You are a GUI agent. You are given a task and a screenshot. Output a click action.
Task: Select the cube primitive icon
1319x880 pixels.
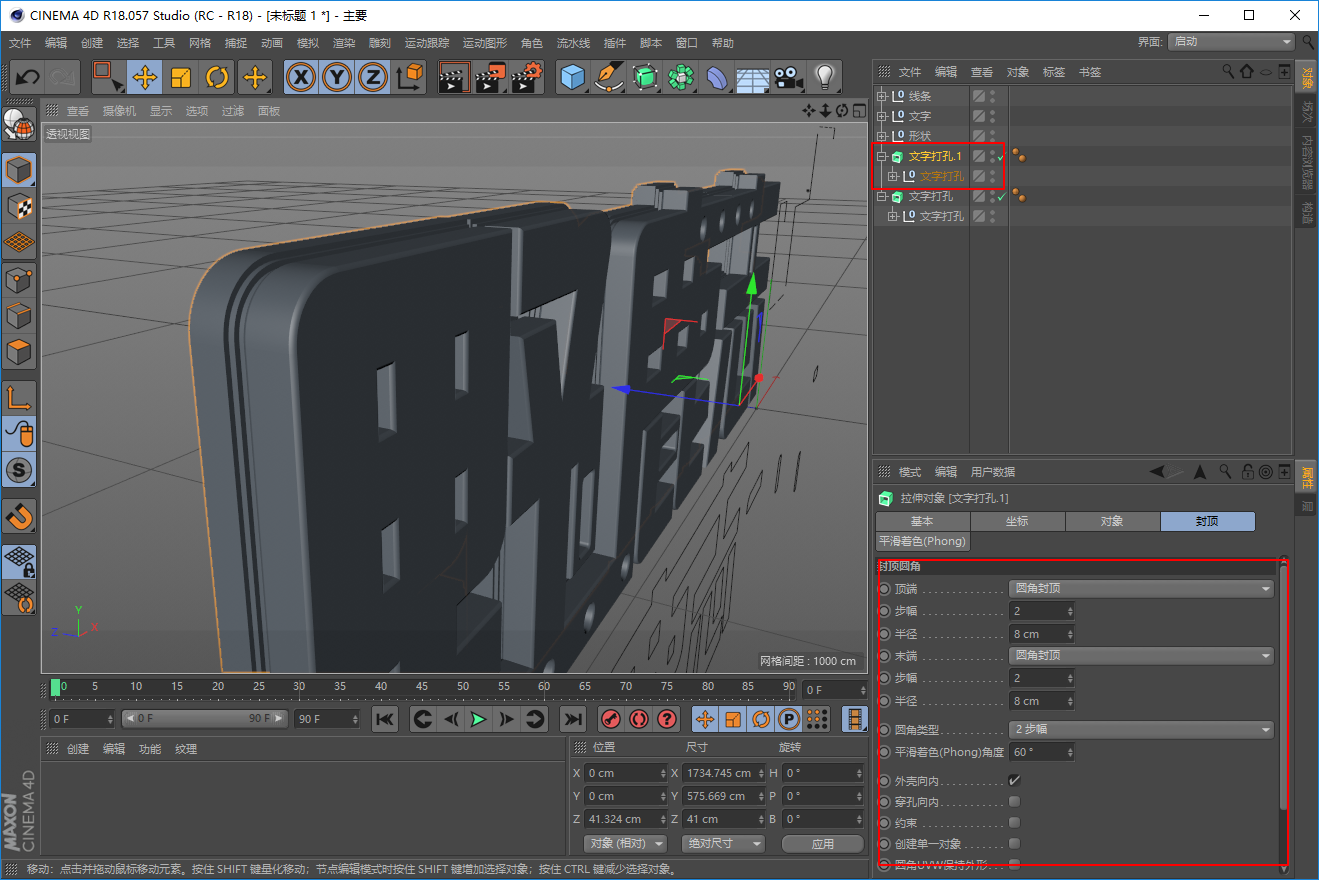pyautogui.click(x=573, y=77)
